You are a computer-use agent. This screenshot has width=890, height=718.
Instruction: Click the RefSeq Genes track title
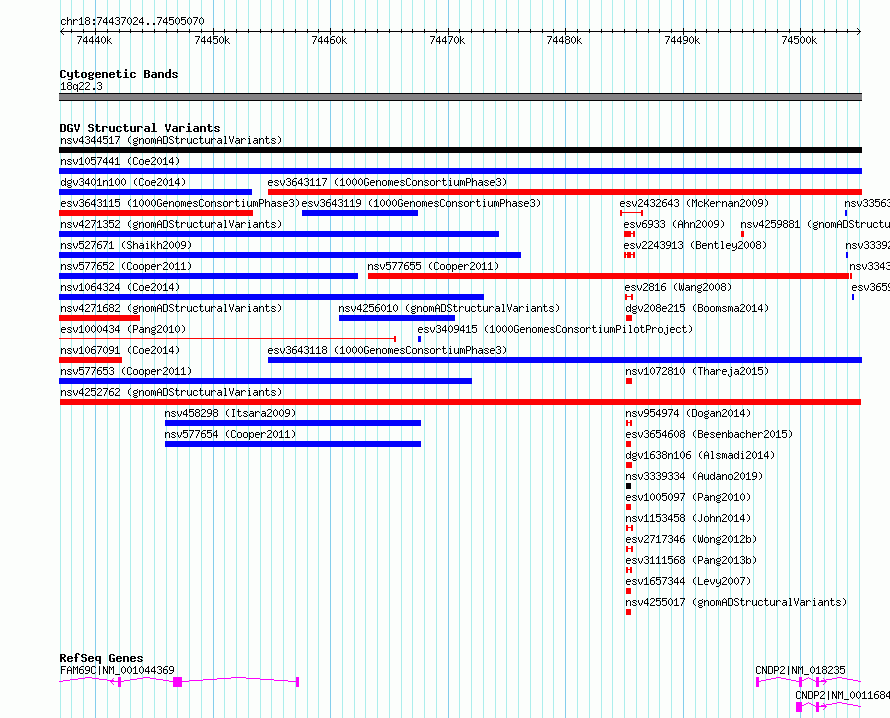[x=101, y=658]
